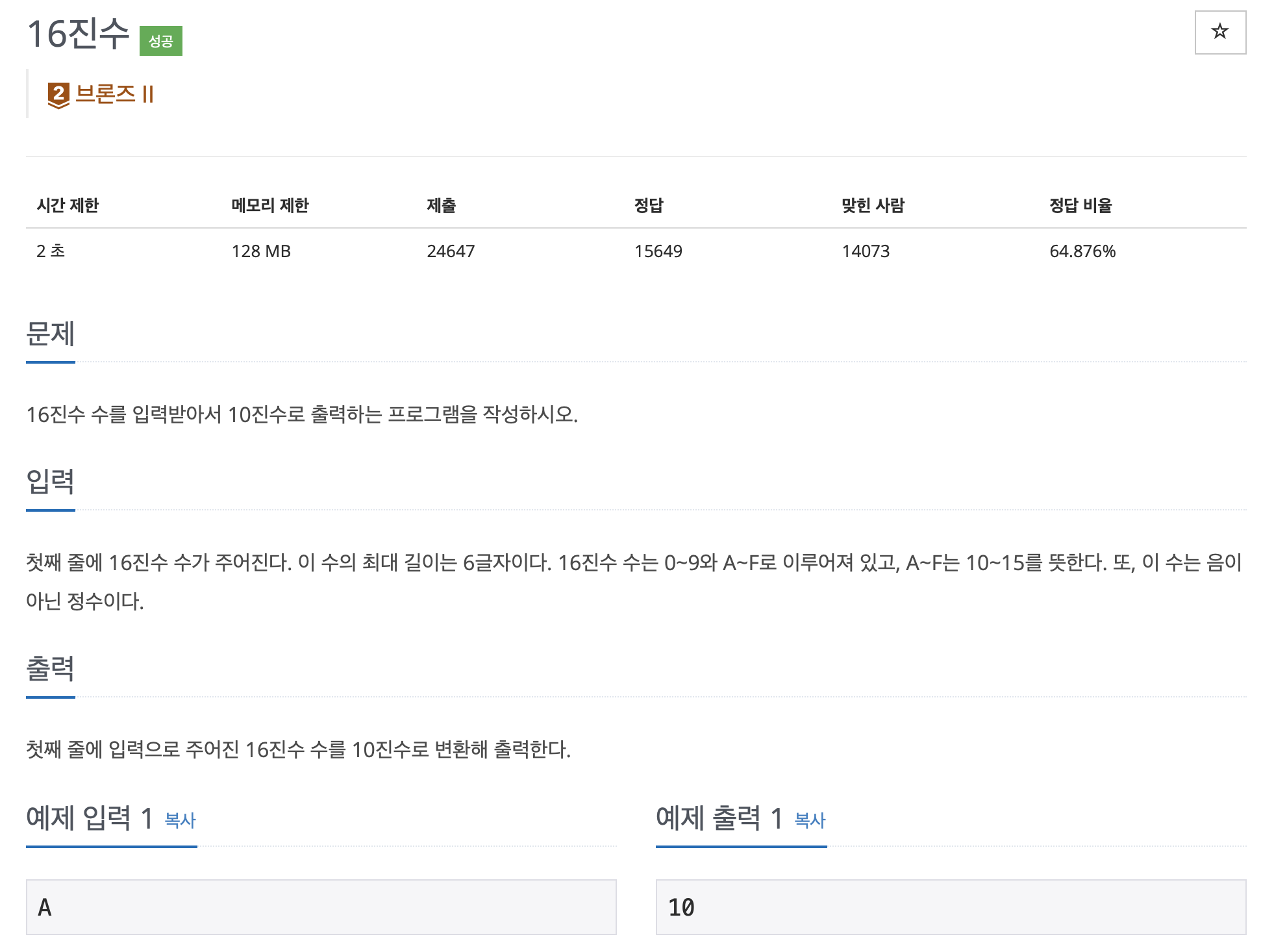The width and height of the screenshot is (1274, 952).
Task: Click 복사 next to 예제 입력 1
Action: point(180,820)
